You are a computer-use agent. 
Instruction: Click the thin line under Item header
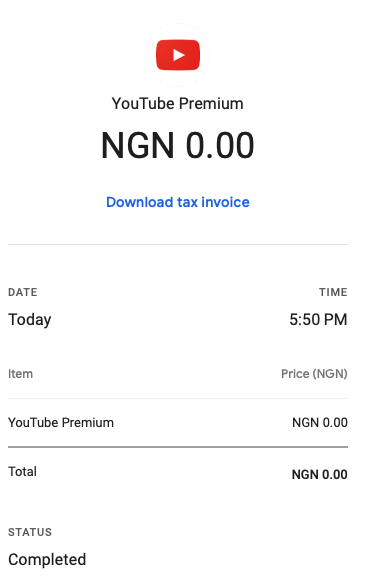[x=178, y=399]
